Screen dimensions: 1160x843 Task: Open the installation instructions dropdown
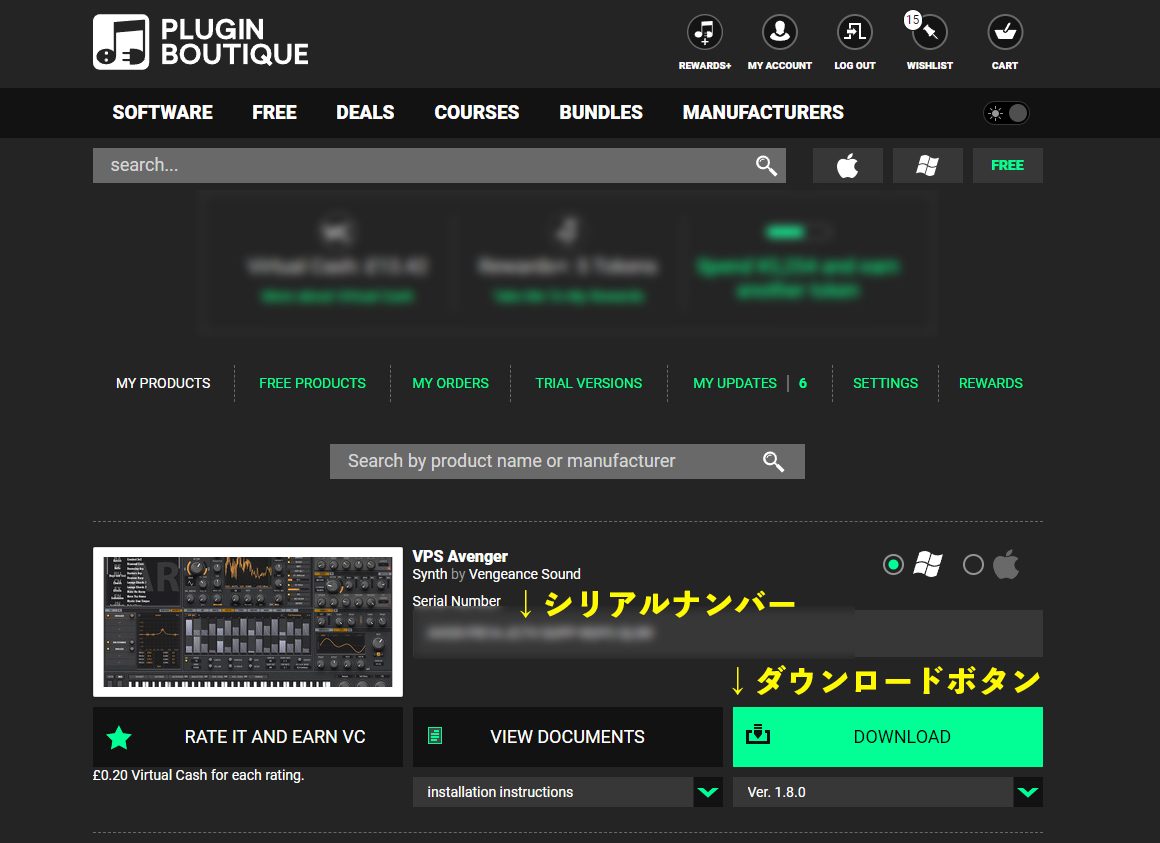tap(567, 792)
